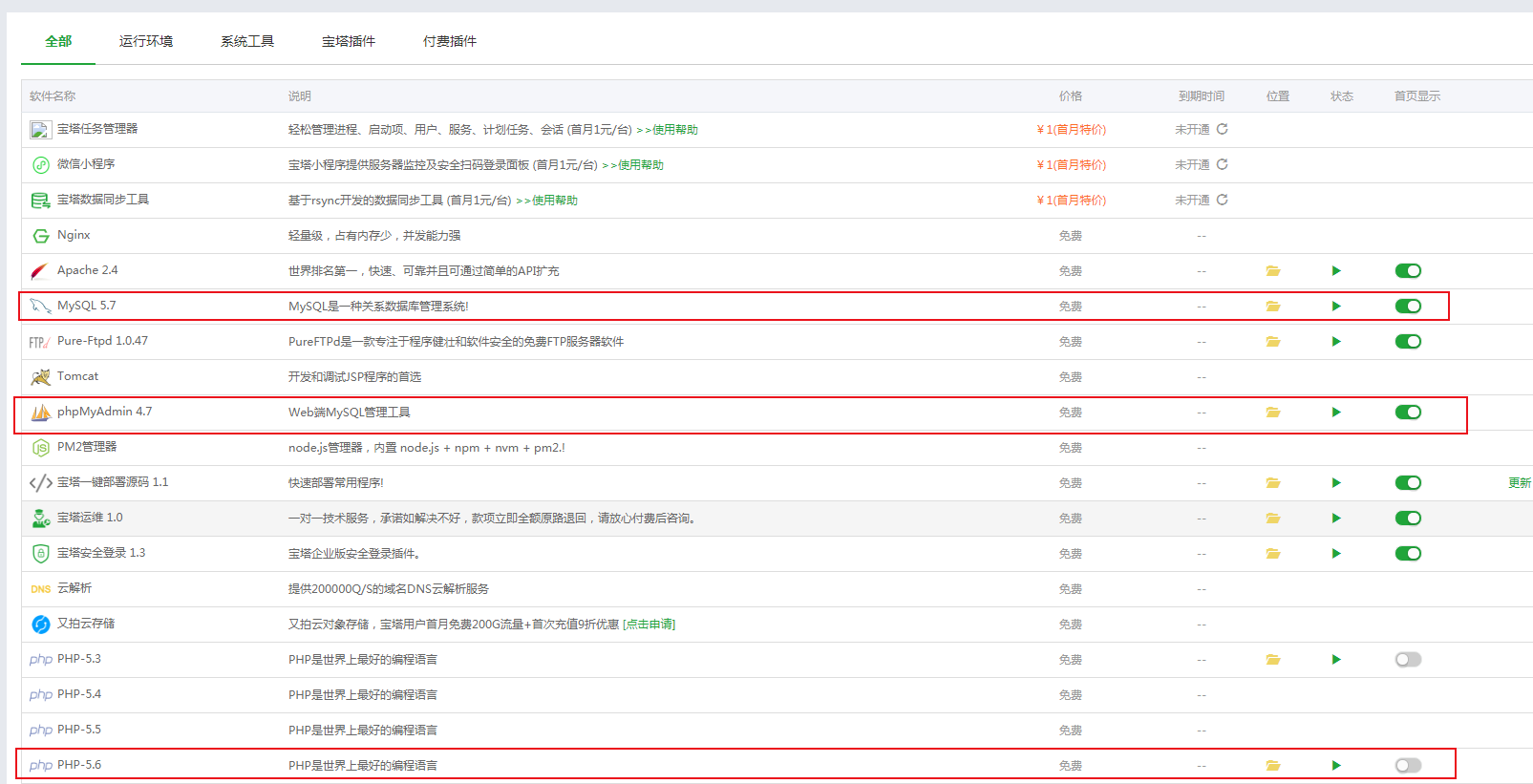The width and height of the screenshot is (1533, 784).
Task: Click the 微信小程序 green icon
Action: [41, 165]
